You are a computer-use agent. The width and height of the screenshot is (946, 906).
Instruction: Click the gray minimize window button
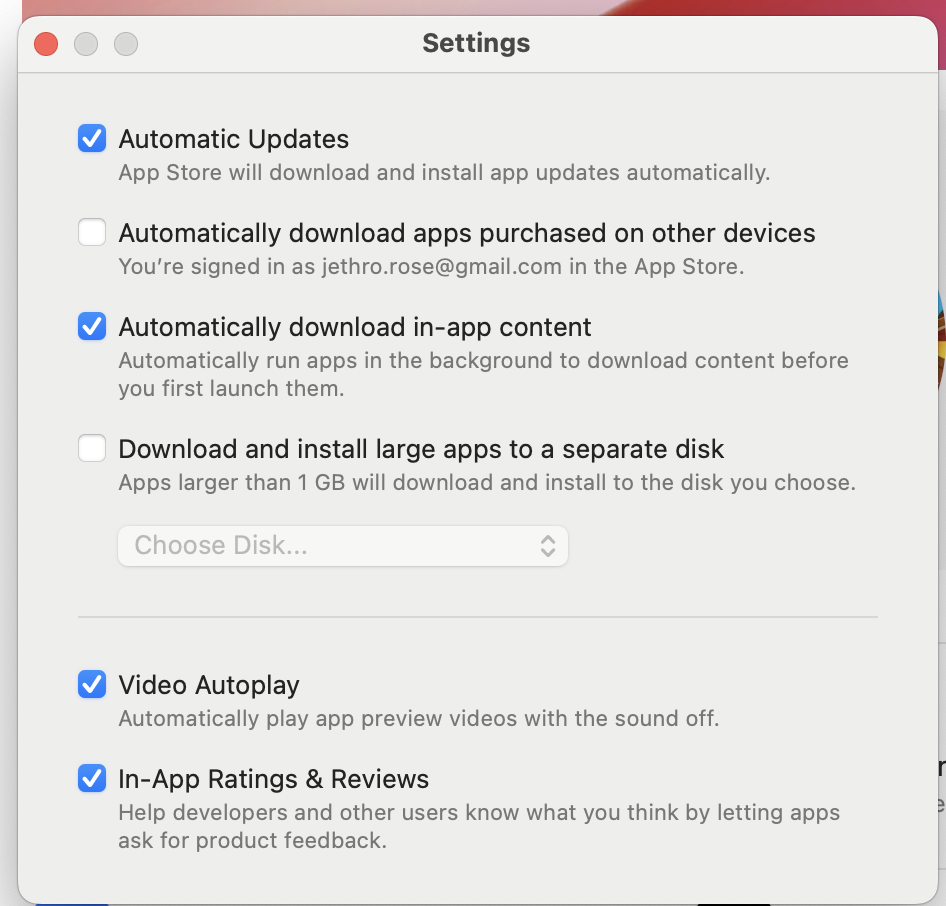pyautogui.click(x=86, y=44)
